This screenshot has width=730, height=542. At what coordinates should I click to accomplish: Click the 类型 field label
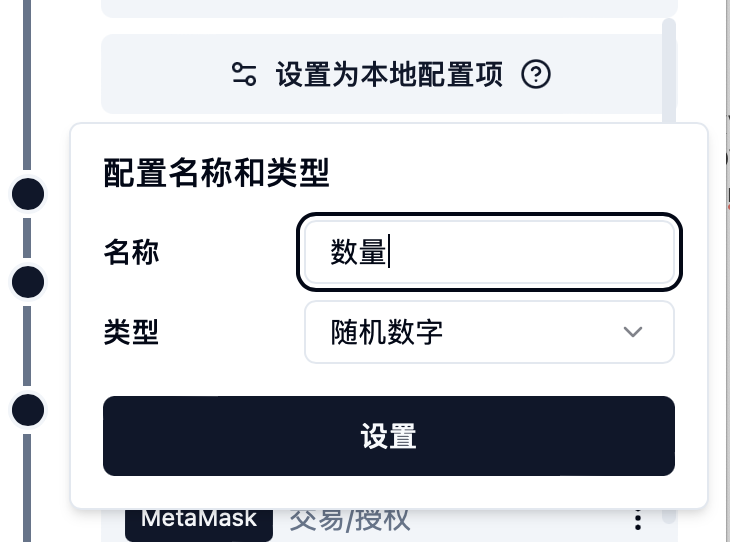(x=131, y=332)
